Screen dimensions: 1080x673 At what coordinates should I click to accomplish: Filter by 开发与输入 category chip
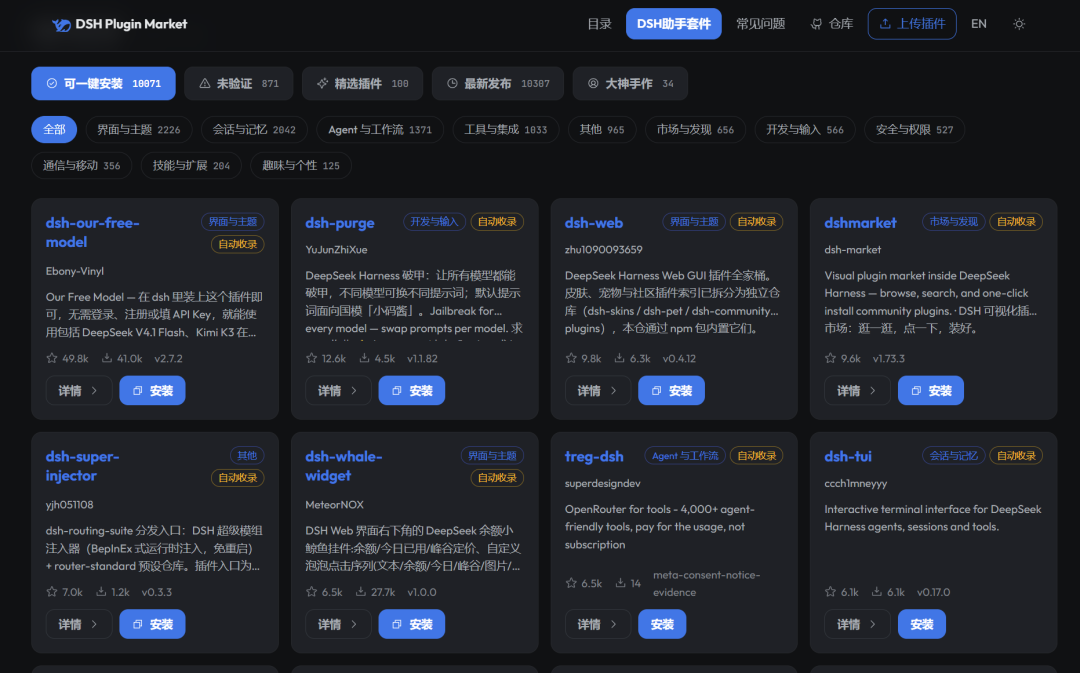coord(804,130)
